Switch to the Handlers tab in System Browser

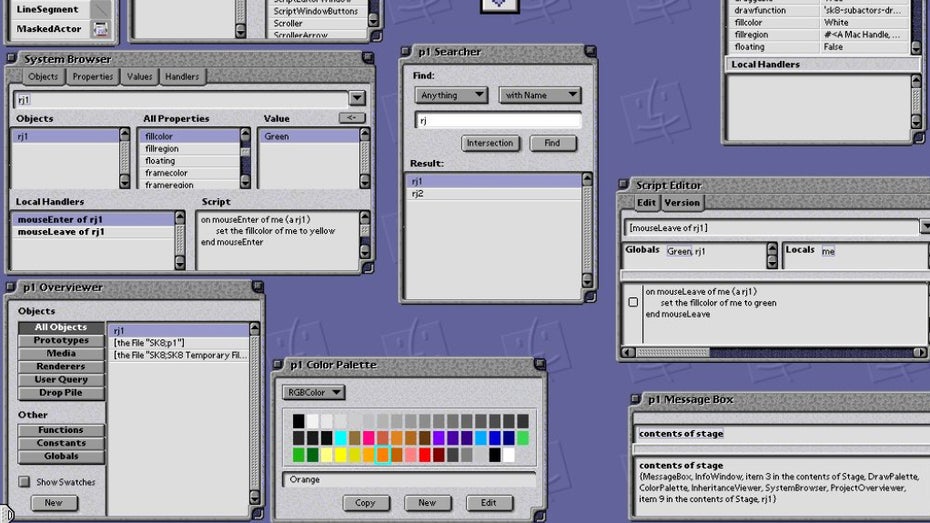click(x=182, y=76)
